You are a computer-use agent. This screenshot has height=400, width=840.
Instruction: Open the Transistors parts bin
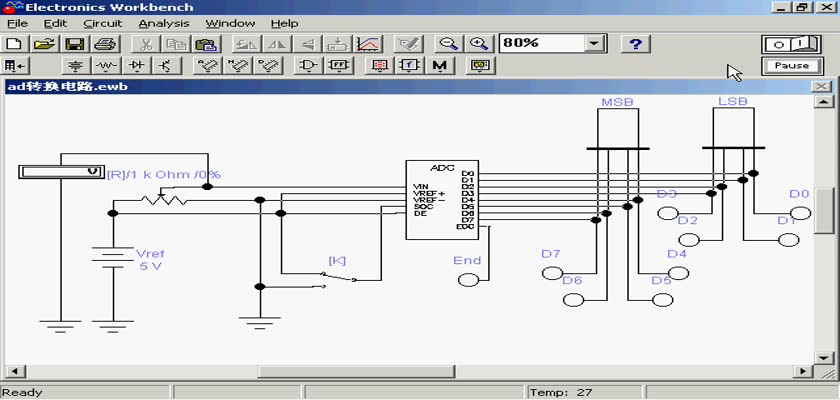(166, 65)
